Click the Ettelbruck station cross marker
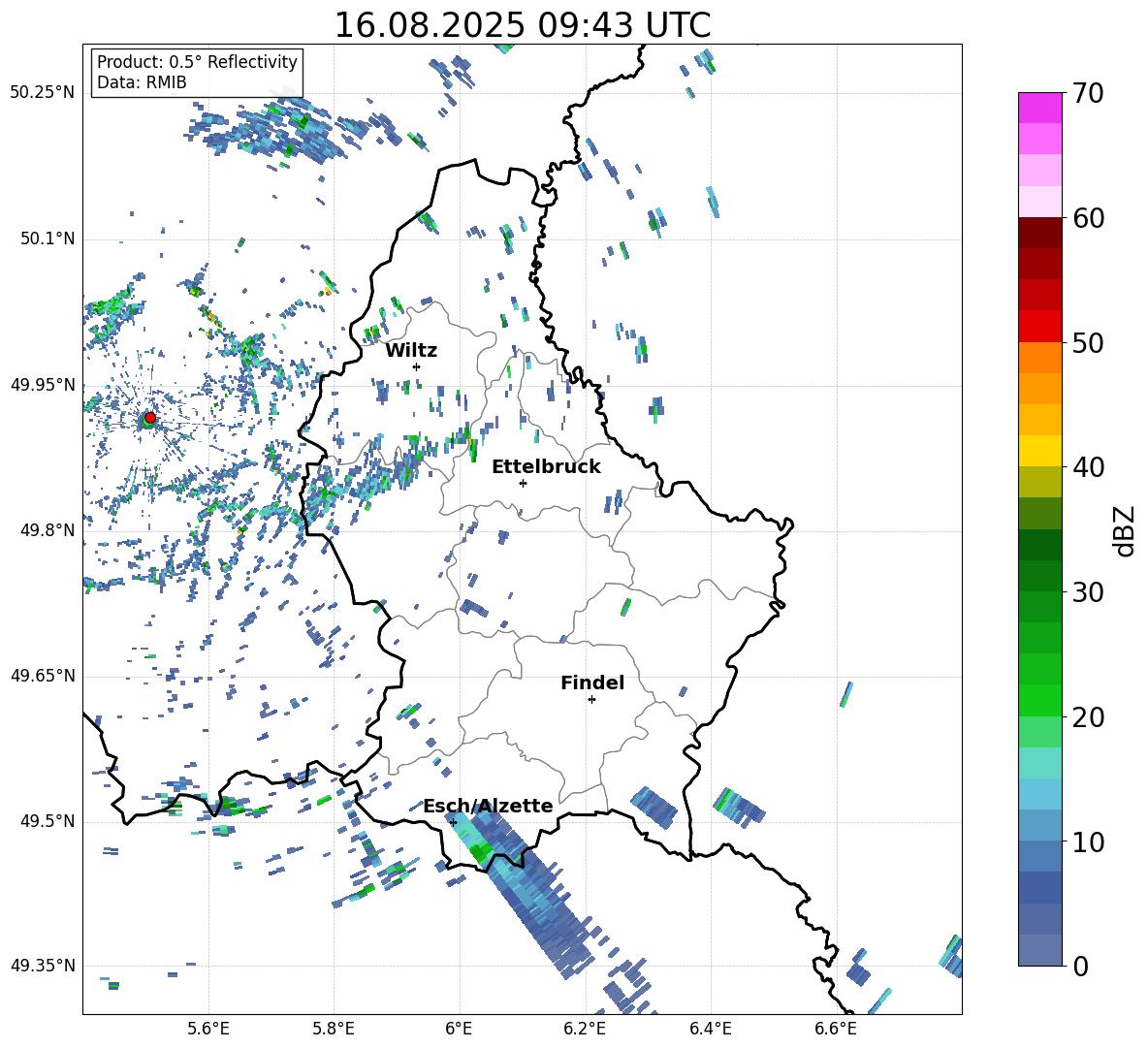 (x=523, y=483)
